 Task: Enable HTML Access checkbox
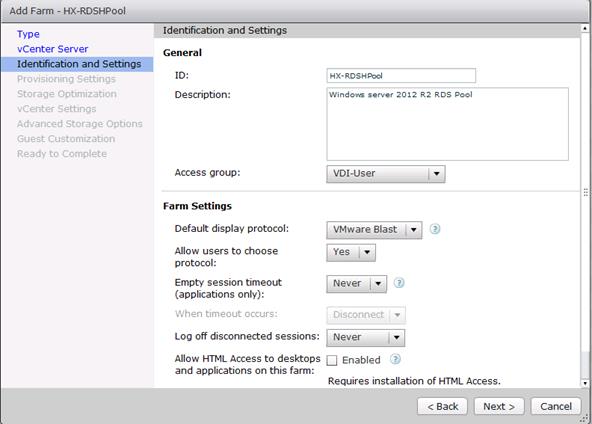coord(332,360)
